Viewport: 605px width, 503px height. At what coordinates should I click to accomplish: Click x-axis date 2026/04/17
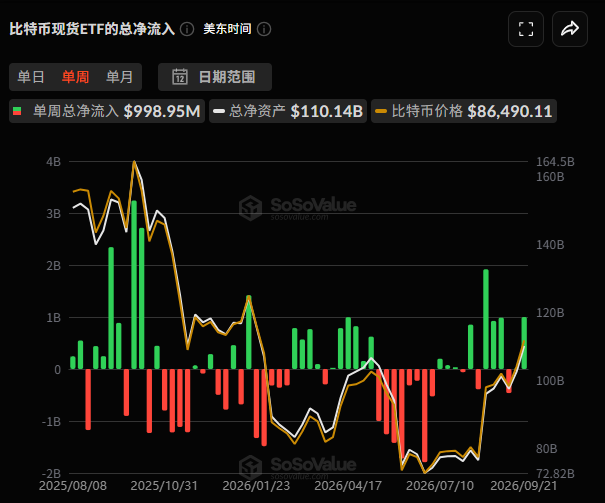348,486
